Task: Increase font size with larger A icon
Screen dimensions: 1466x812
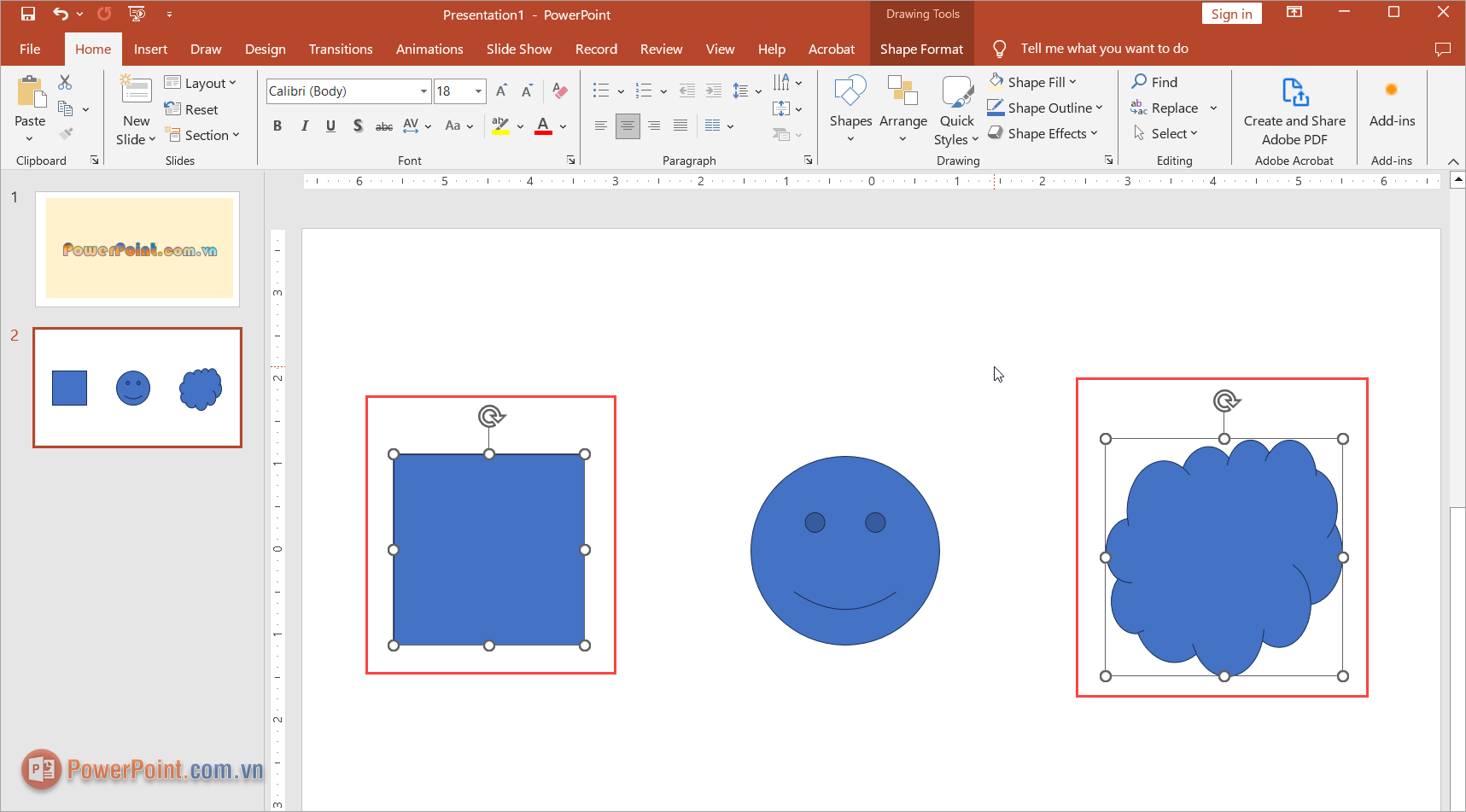Action: 502,91
